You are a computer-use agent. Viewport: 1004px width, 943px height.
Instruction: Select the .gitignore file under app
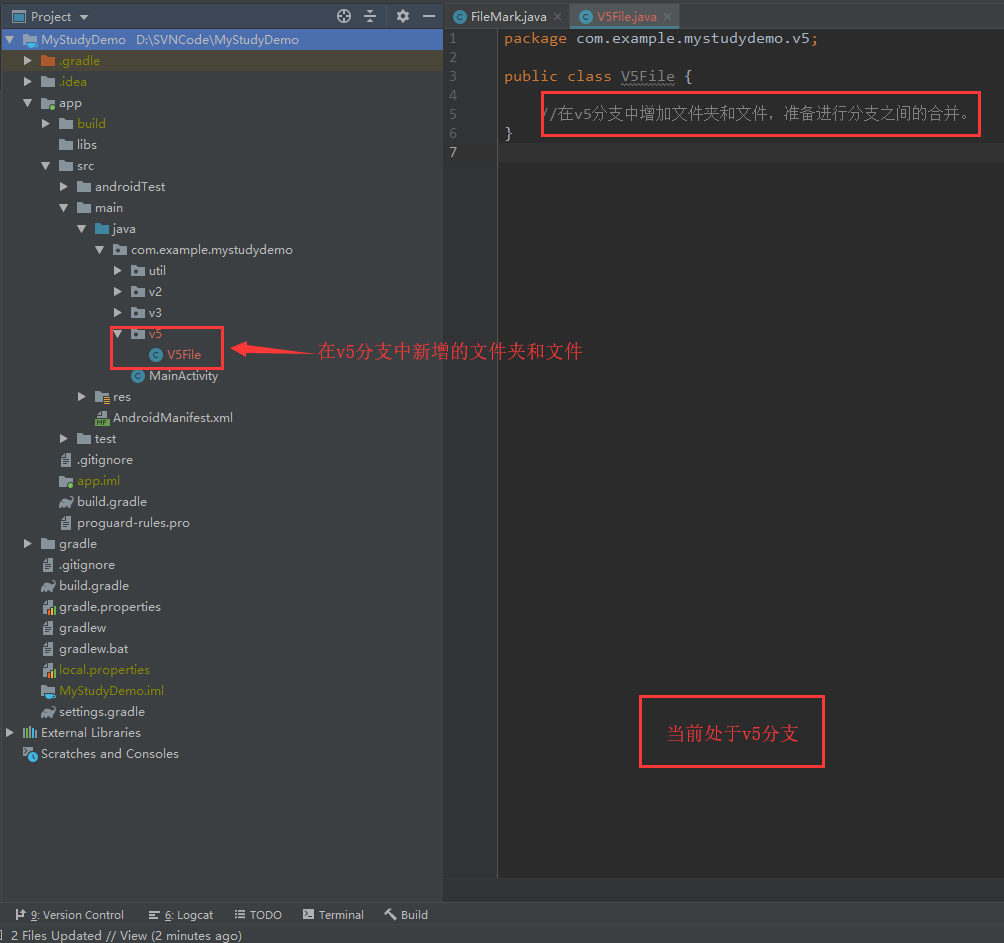(105, 460)
